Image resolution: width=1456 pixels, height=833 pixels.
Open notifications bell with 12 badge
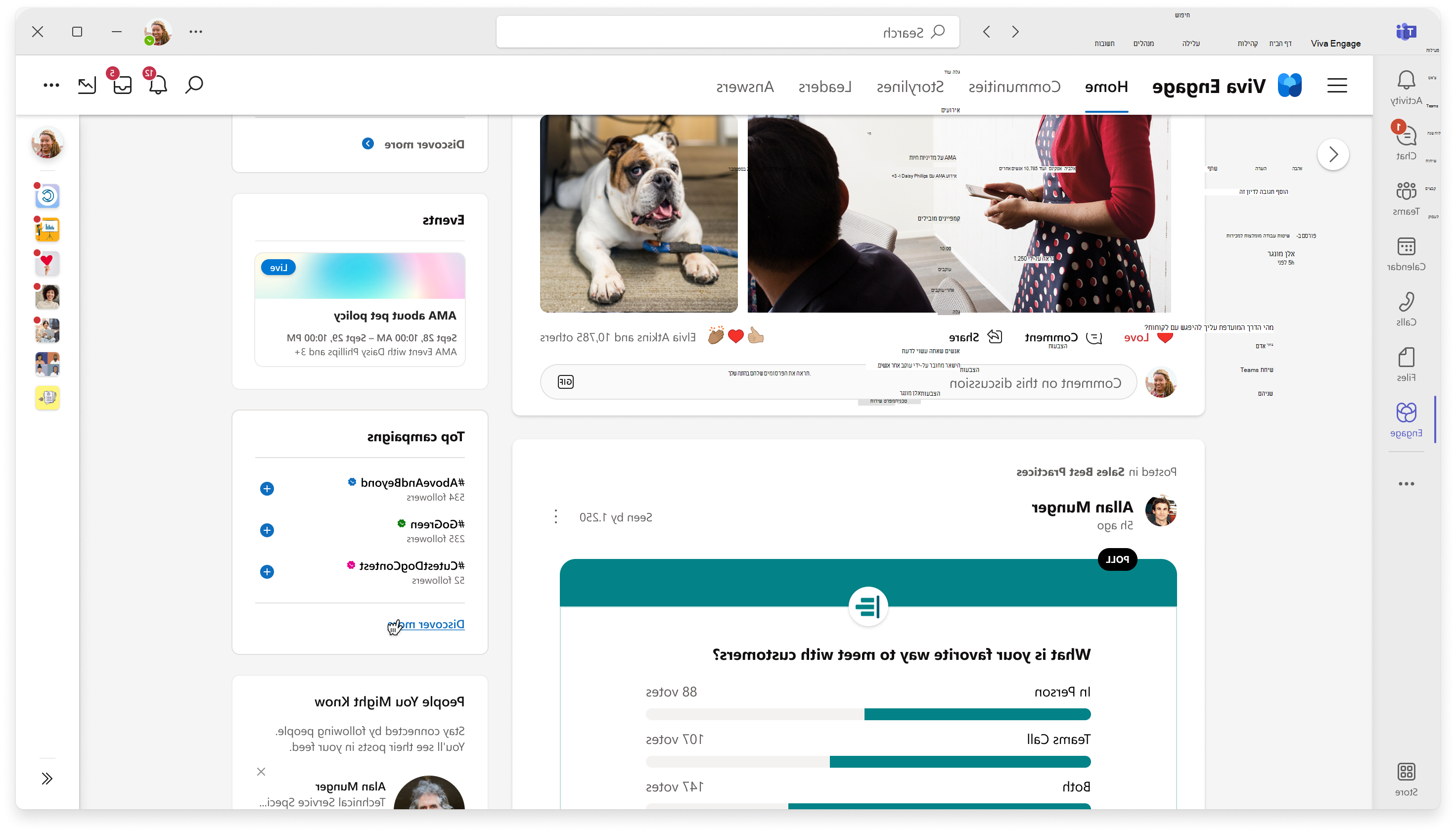click(157, 84)
